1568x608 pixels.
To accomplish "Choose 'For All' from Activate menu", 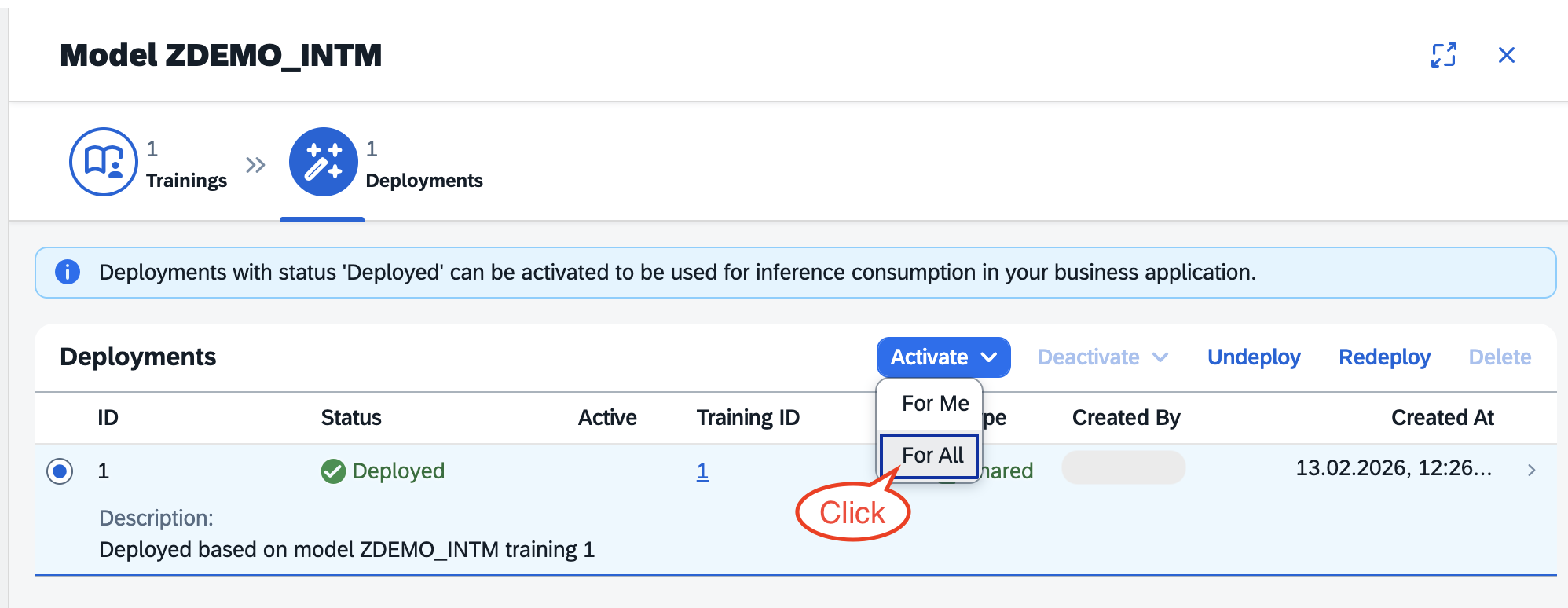I will coord(932,456).
